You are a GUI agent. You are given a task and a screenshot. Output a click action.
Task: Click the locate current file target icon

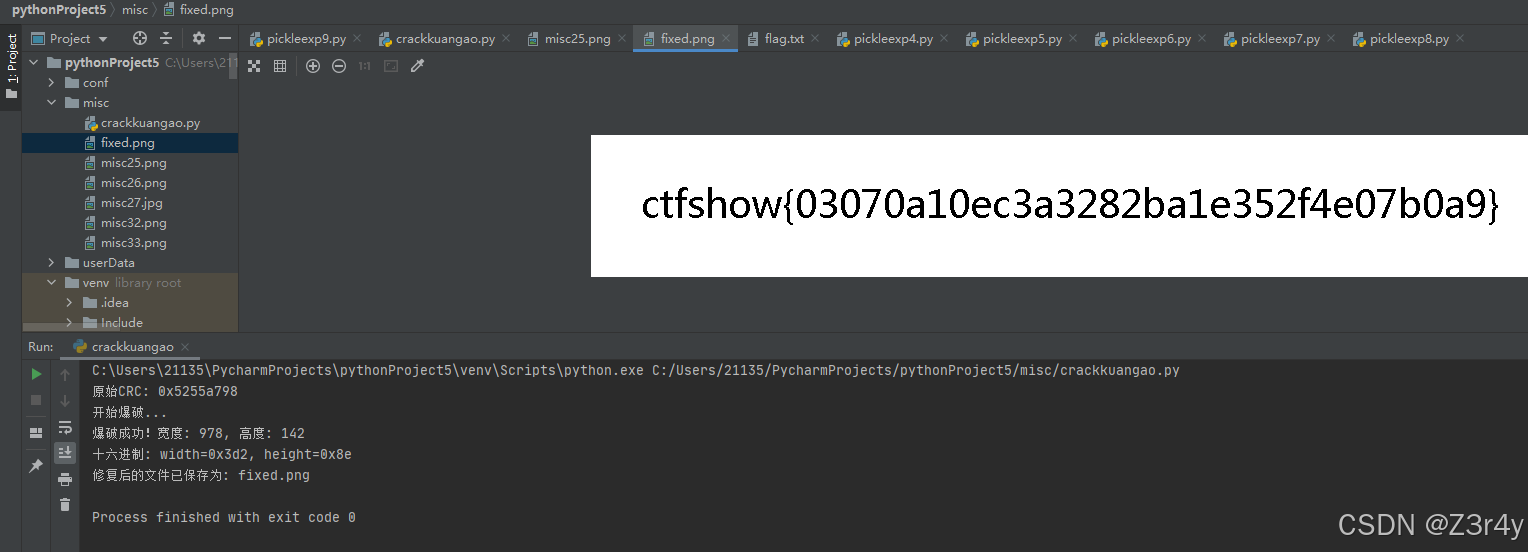click(x=140, y=38)
